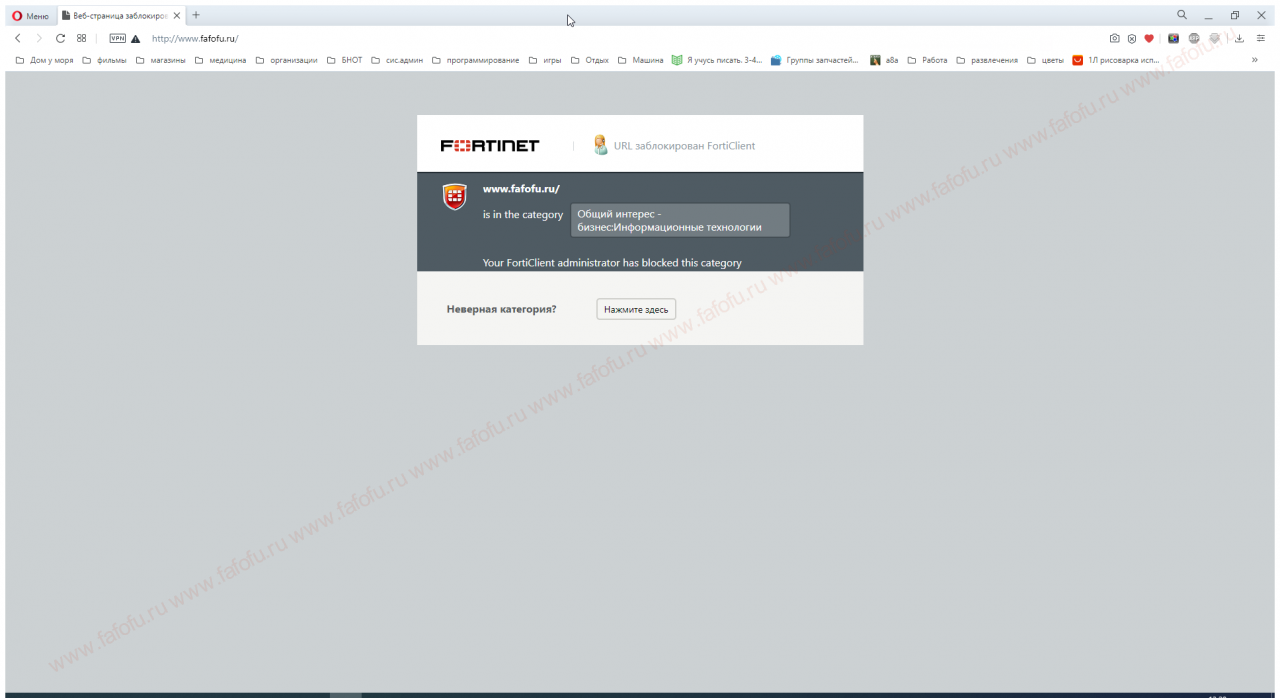Toggle the VPN badge in address bar
1280x698 pixels.
click(117, 38)
